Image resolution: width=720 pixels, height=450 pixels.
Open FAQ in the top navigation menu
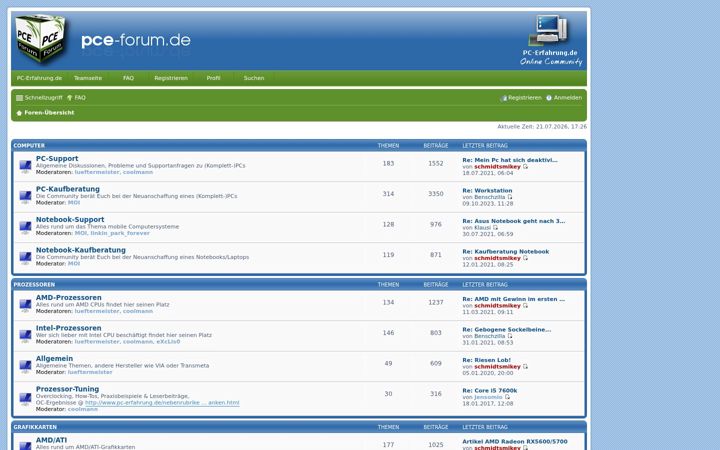[128, 78]
